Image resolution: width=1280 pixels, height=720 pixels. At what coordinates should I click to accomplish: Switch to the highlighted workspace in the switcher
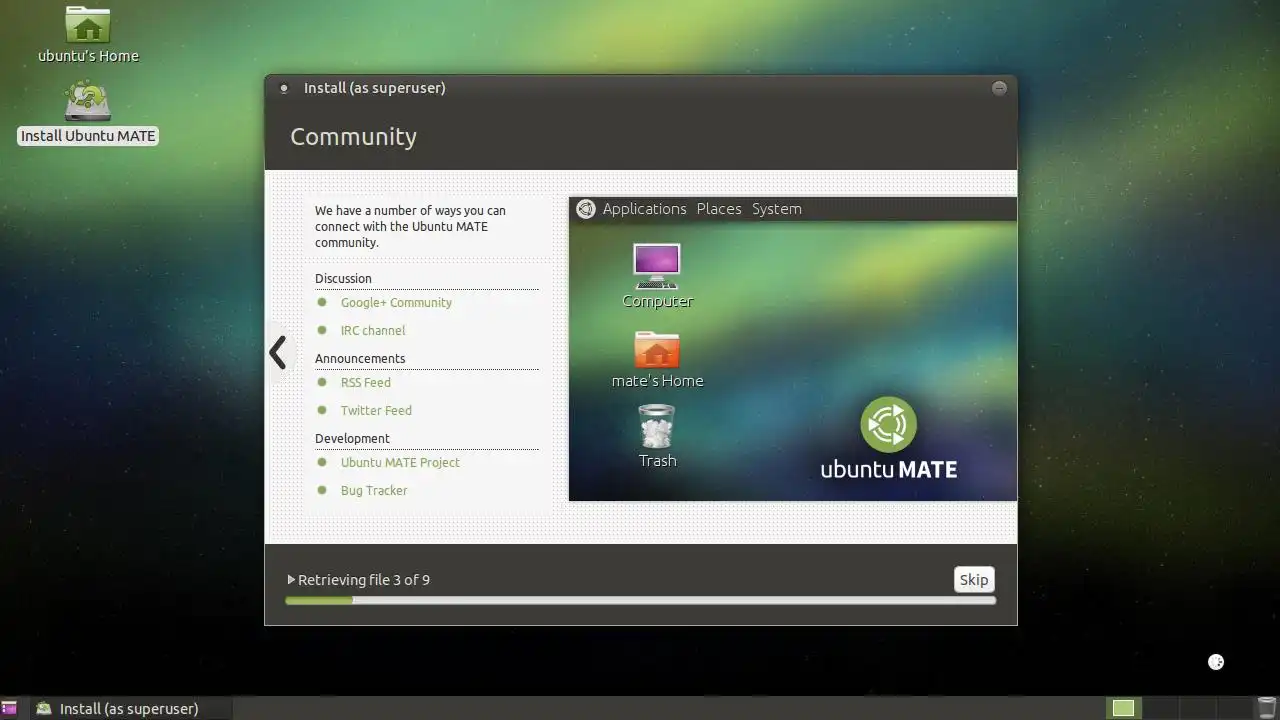pos(1123,708)
